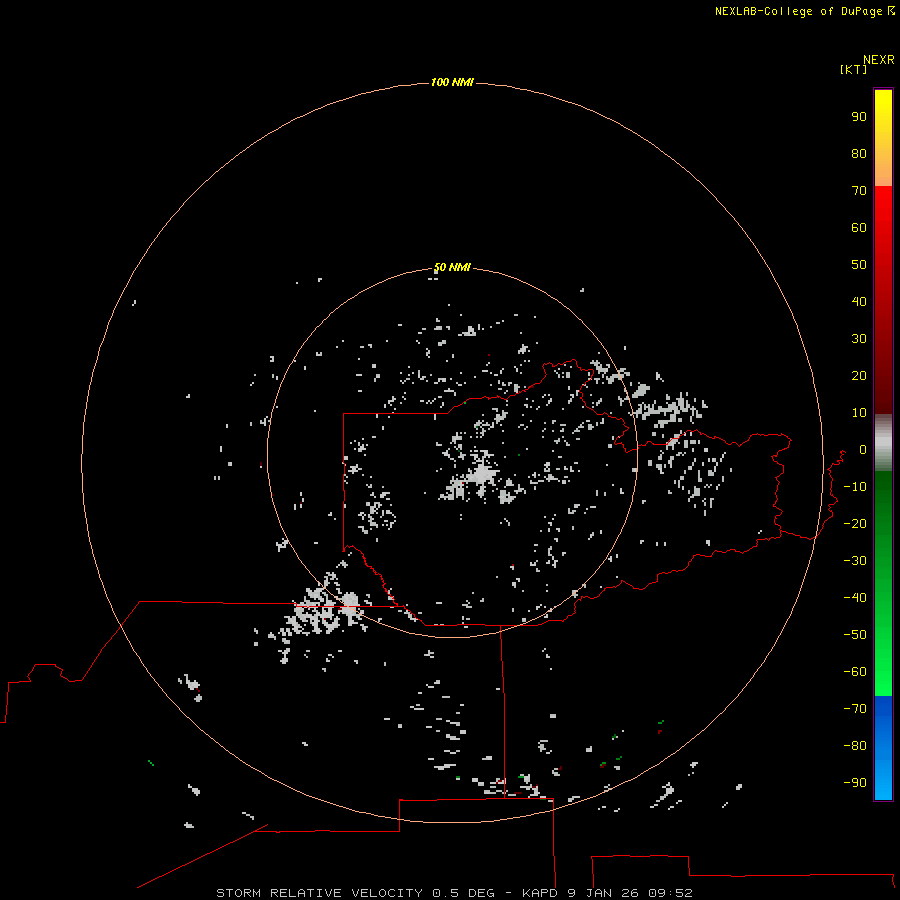Click the 100 NMI range ring label
Image resolution: width=900 pixels, height=900 pixels.
tap(452, 82)
